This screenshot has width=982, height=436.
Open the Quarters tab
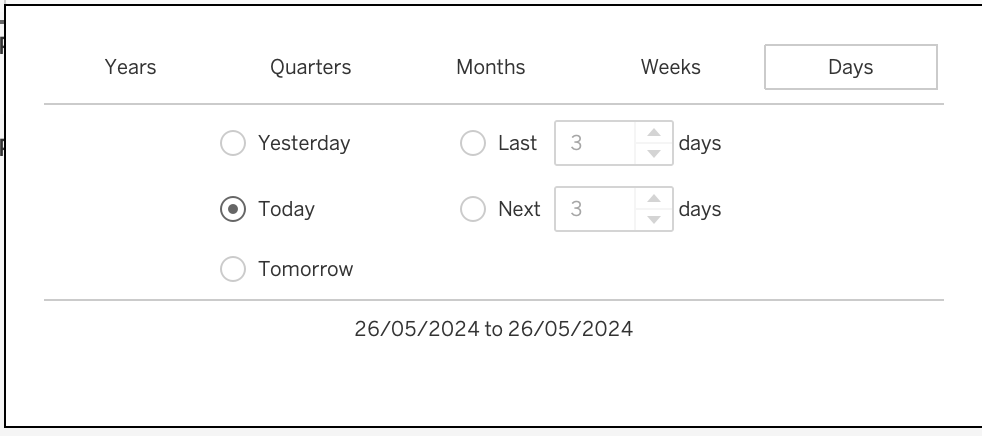tap(310, 67)
